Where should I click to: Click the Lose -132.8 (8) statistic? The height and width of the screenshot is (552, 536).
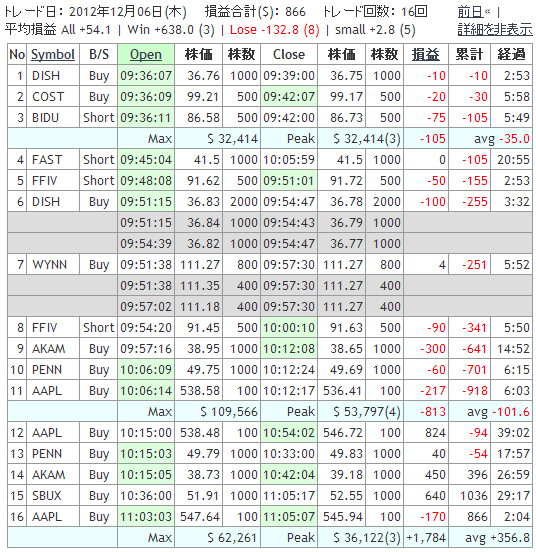(x=275, y=30)
